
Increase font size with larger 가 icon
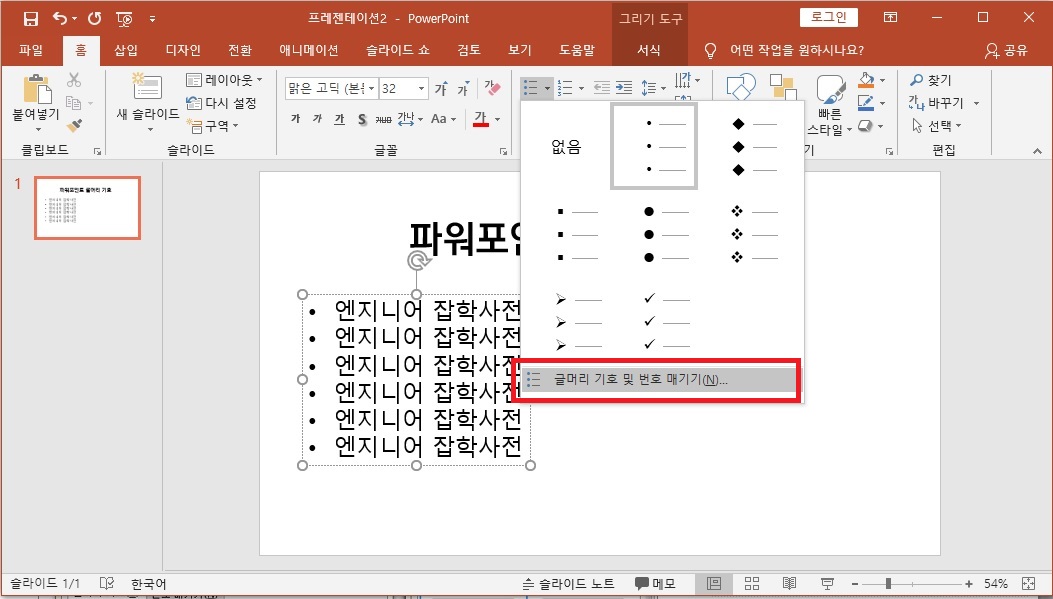tap(441, 88)
